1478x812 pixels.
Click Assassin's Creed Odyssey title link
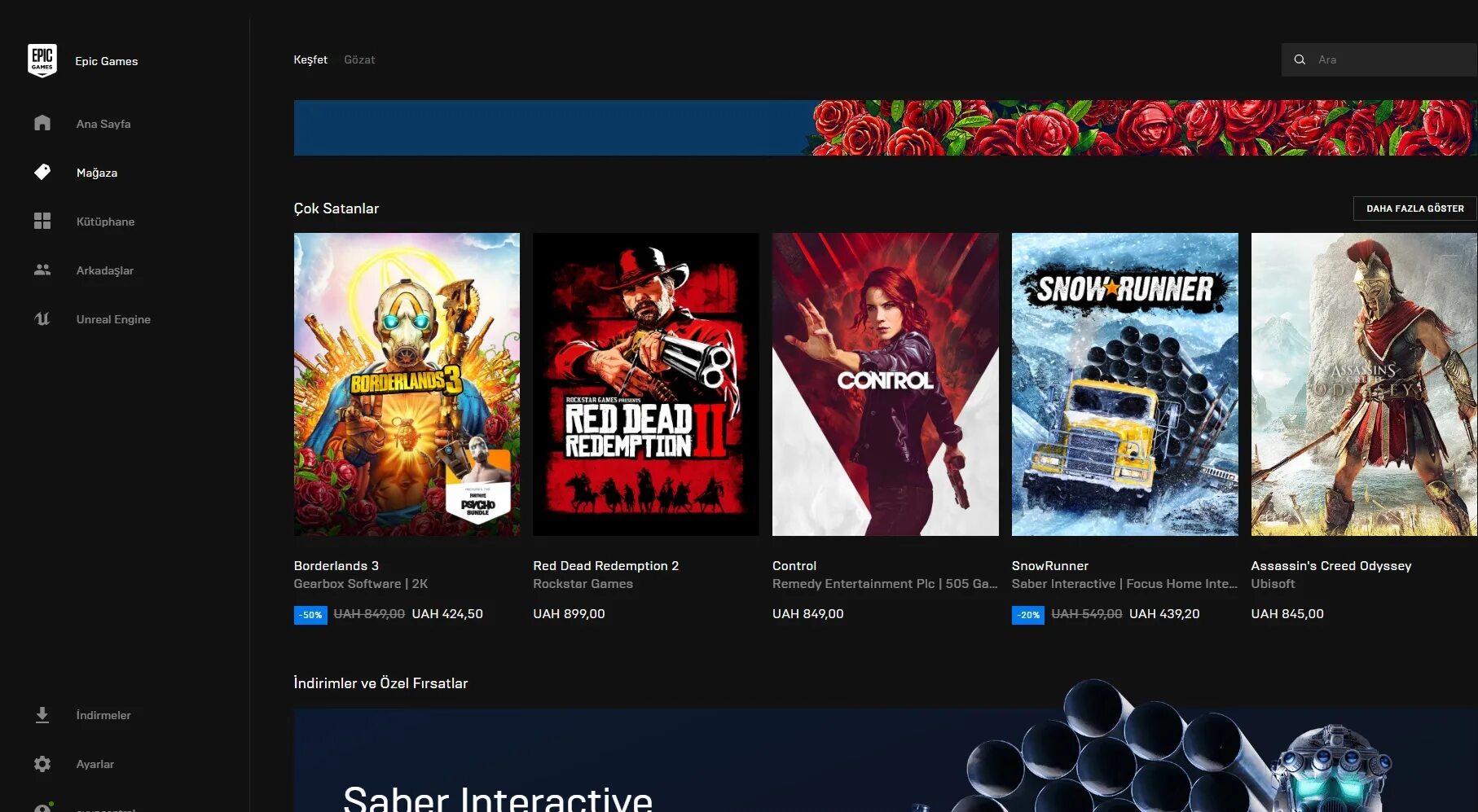coord(1331,566)
